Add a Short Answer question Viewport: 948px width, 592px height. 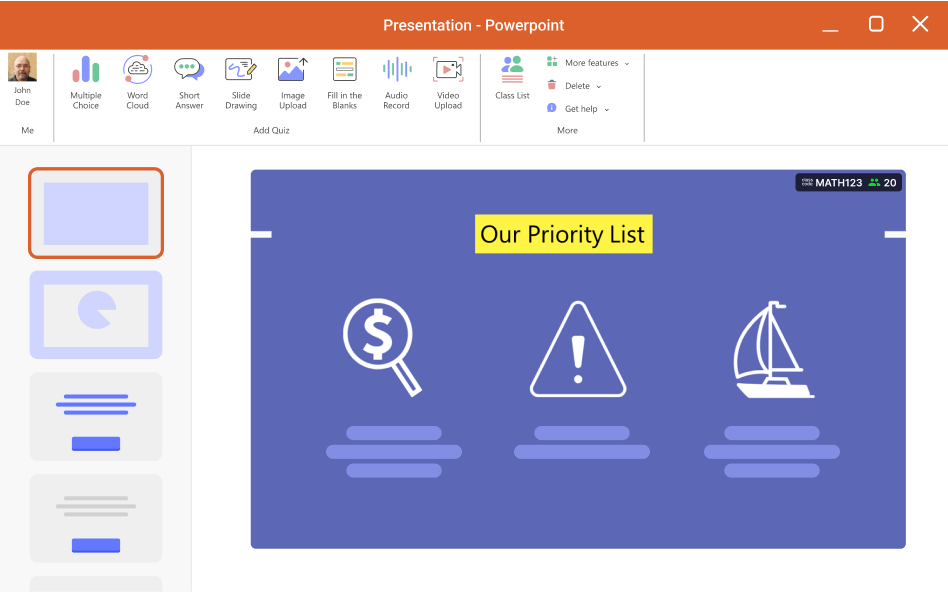click(x=189, y=82)
